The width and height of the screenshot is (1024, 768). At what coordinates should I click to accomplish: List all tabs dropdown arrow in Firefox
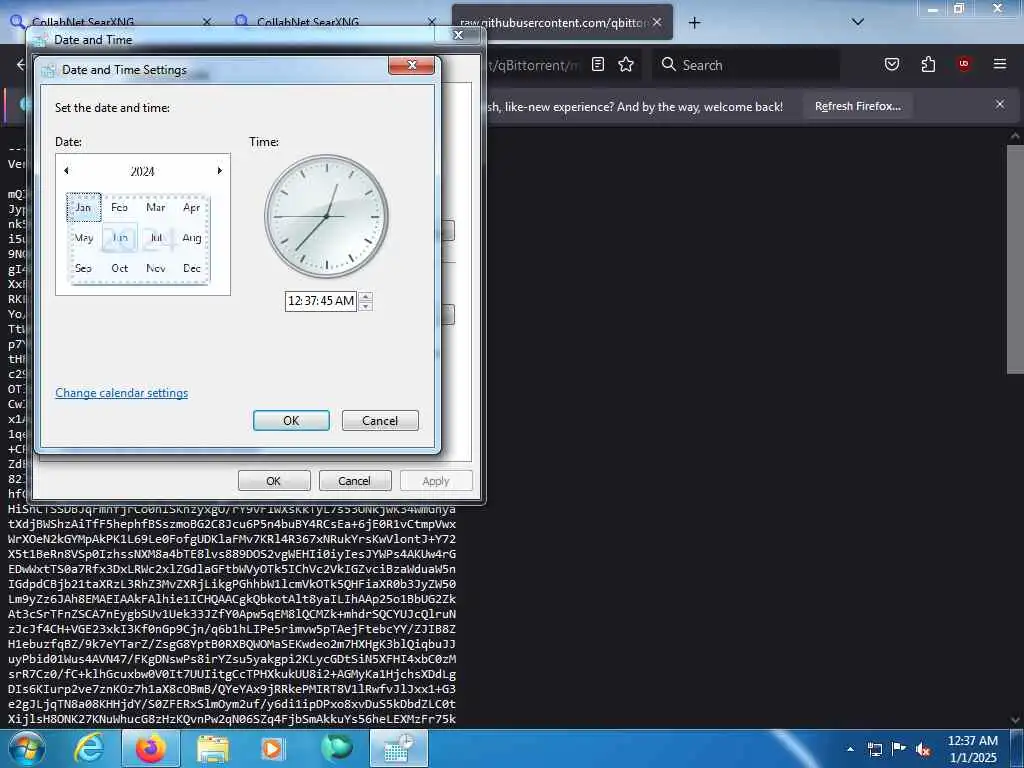(858, 22)
